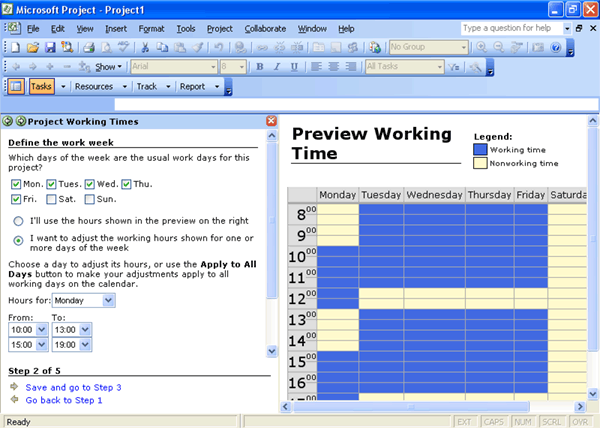
Task: Open the Arial font dropdown
Action: click(213, 67)
